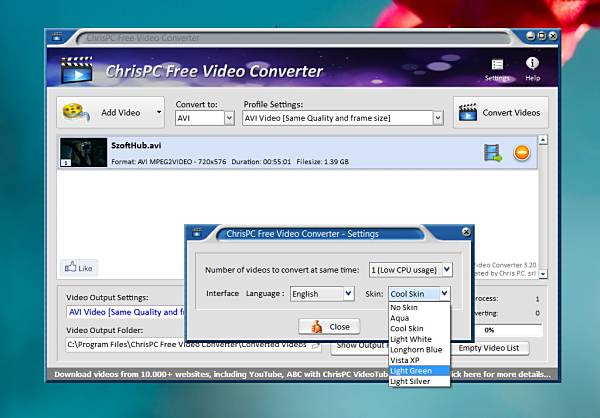Choose Longhorn Blue from the skin list
The width and height of the screenshot is (600, 418).
[419, 349]
